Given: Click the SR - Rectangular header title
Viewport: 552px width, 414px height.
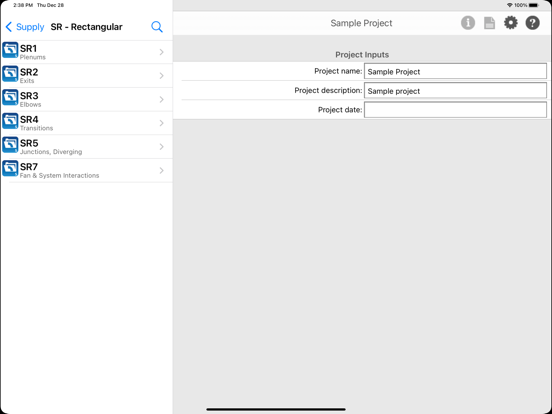Looking at the screenshot, I should tap(87, 27).
